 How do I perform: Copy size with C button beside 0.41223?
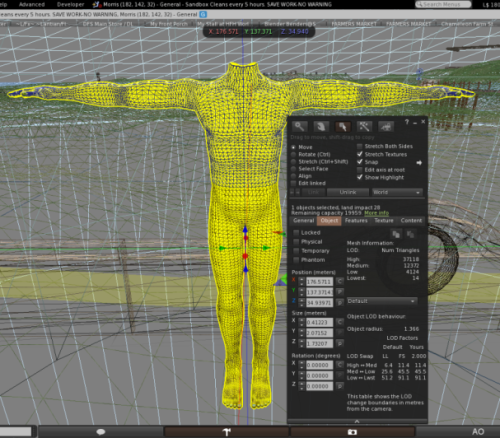[x=339, y=322]
